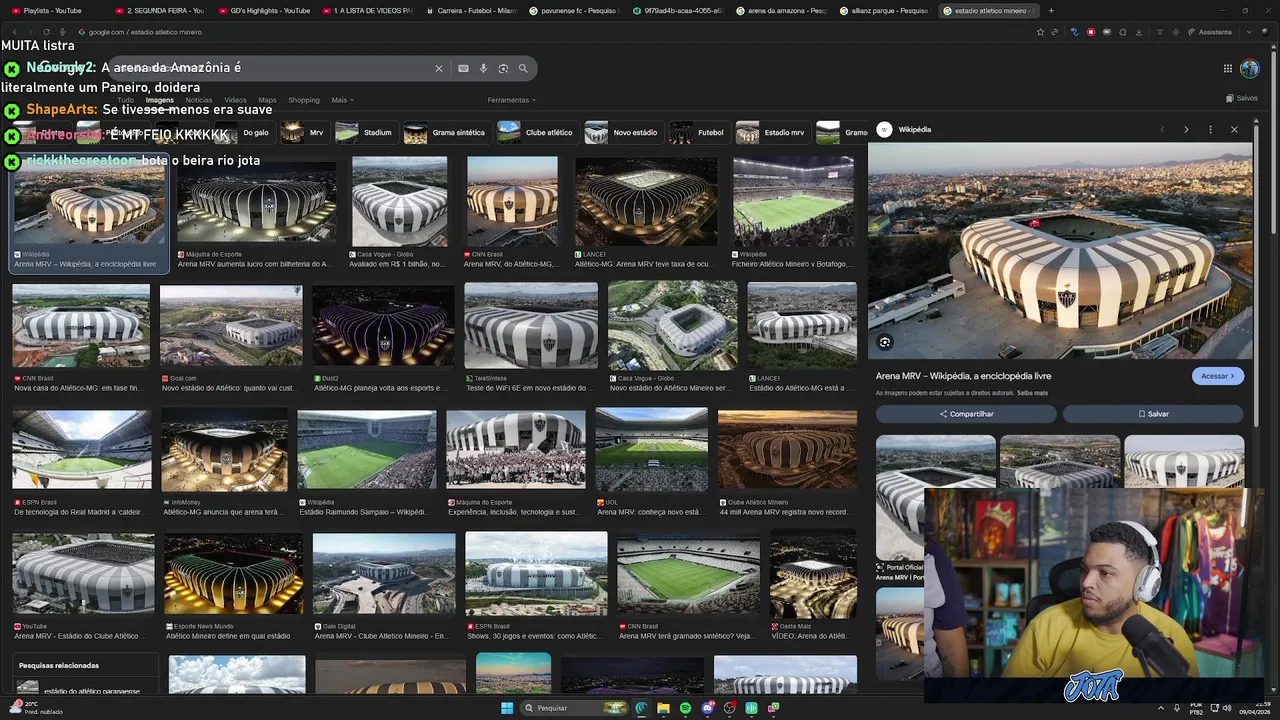This screenshot has height=720, width=1280.
Task: Open TeleSíntese Teste de WiFi 6E thumbnail
Action: coord(531,326)
